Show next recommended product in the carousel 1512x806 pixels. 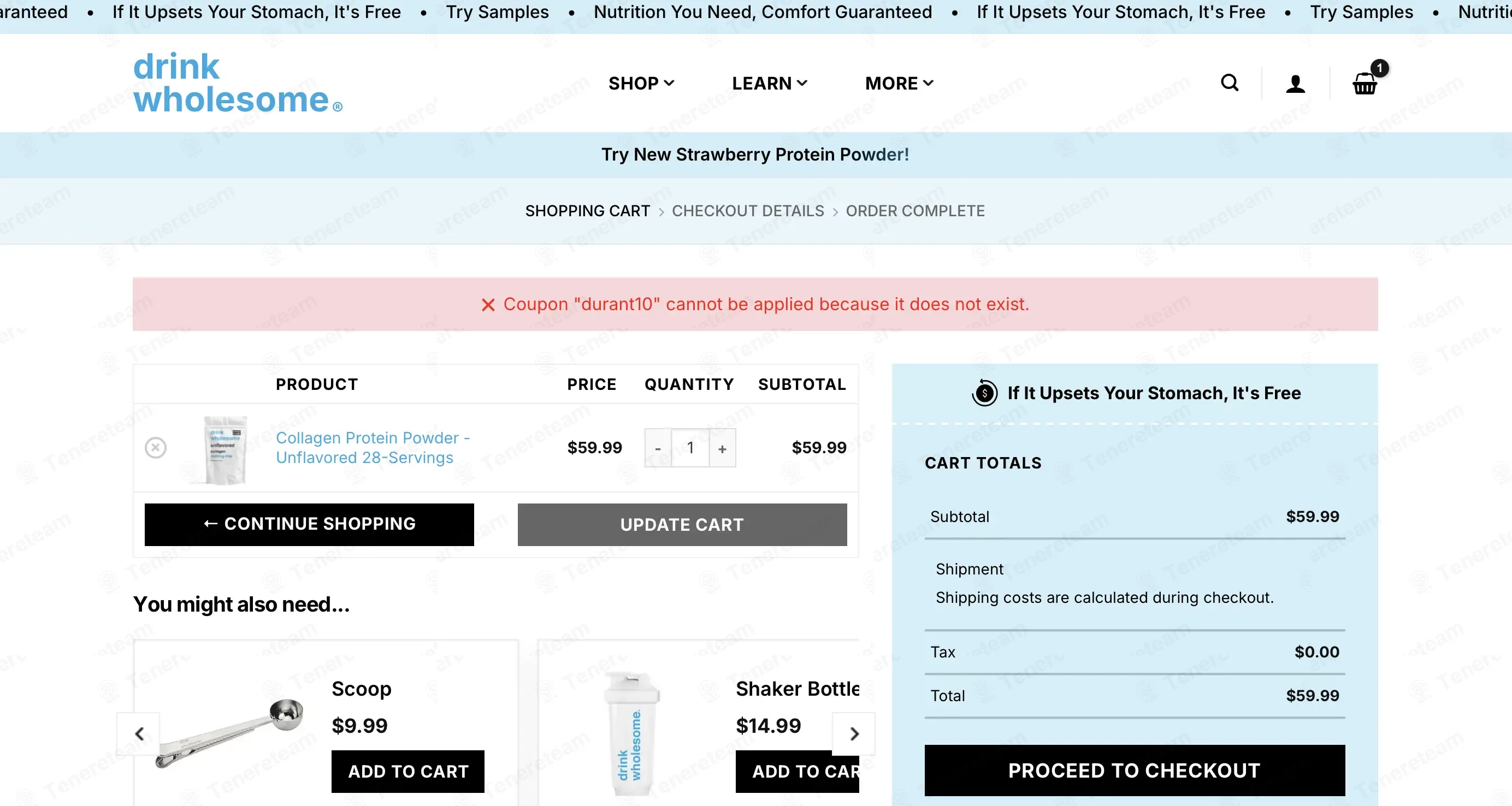[854, 734]
